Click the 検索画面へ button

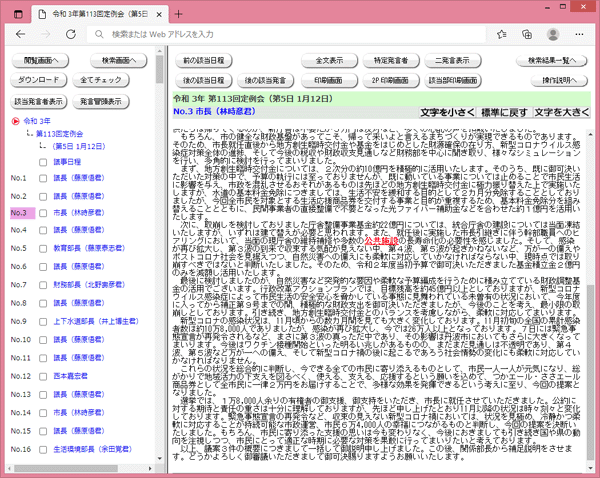coord(119,60)
